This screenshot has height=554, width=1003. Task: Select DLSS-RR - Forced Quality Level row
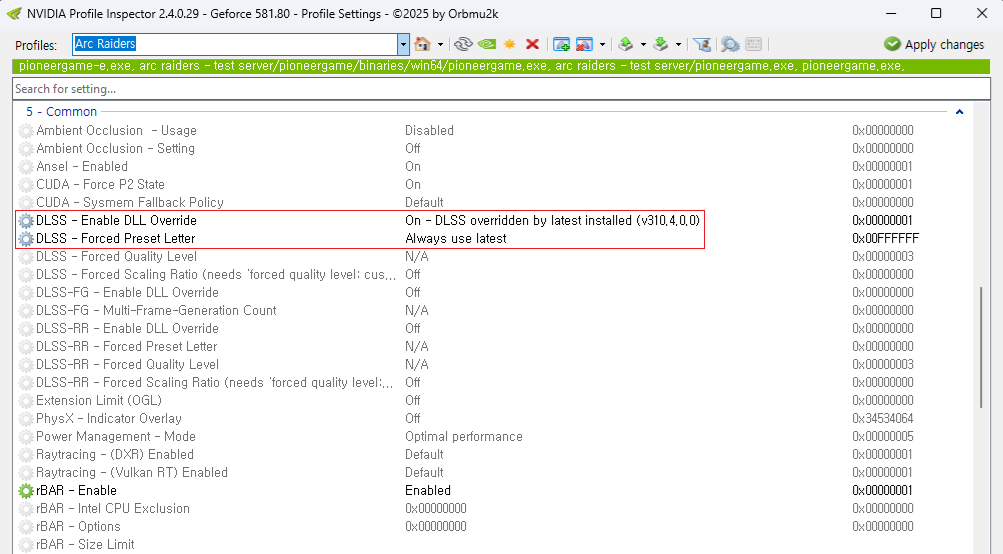(493, 365)
